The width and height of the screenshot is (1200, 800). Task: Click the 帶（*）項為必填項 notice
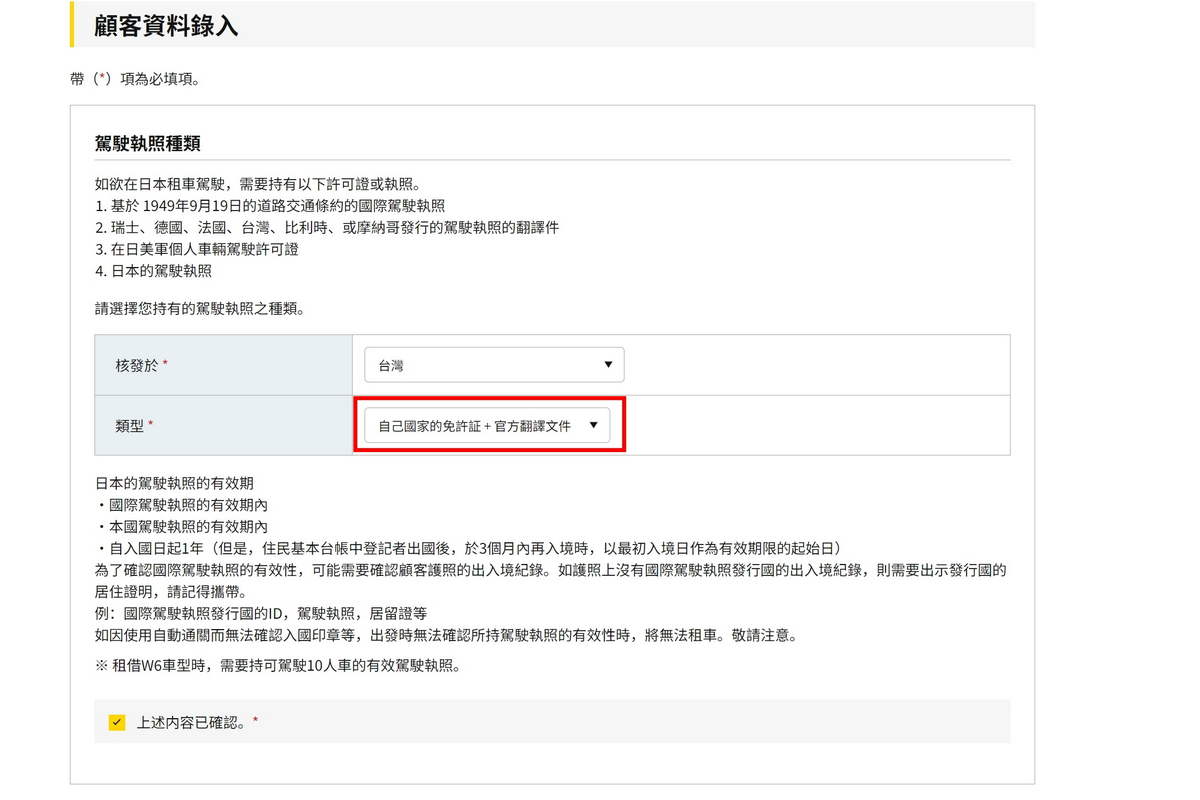(134, 79)
